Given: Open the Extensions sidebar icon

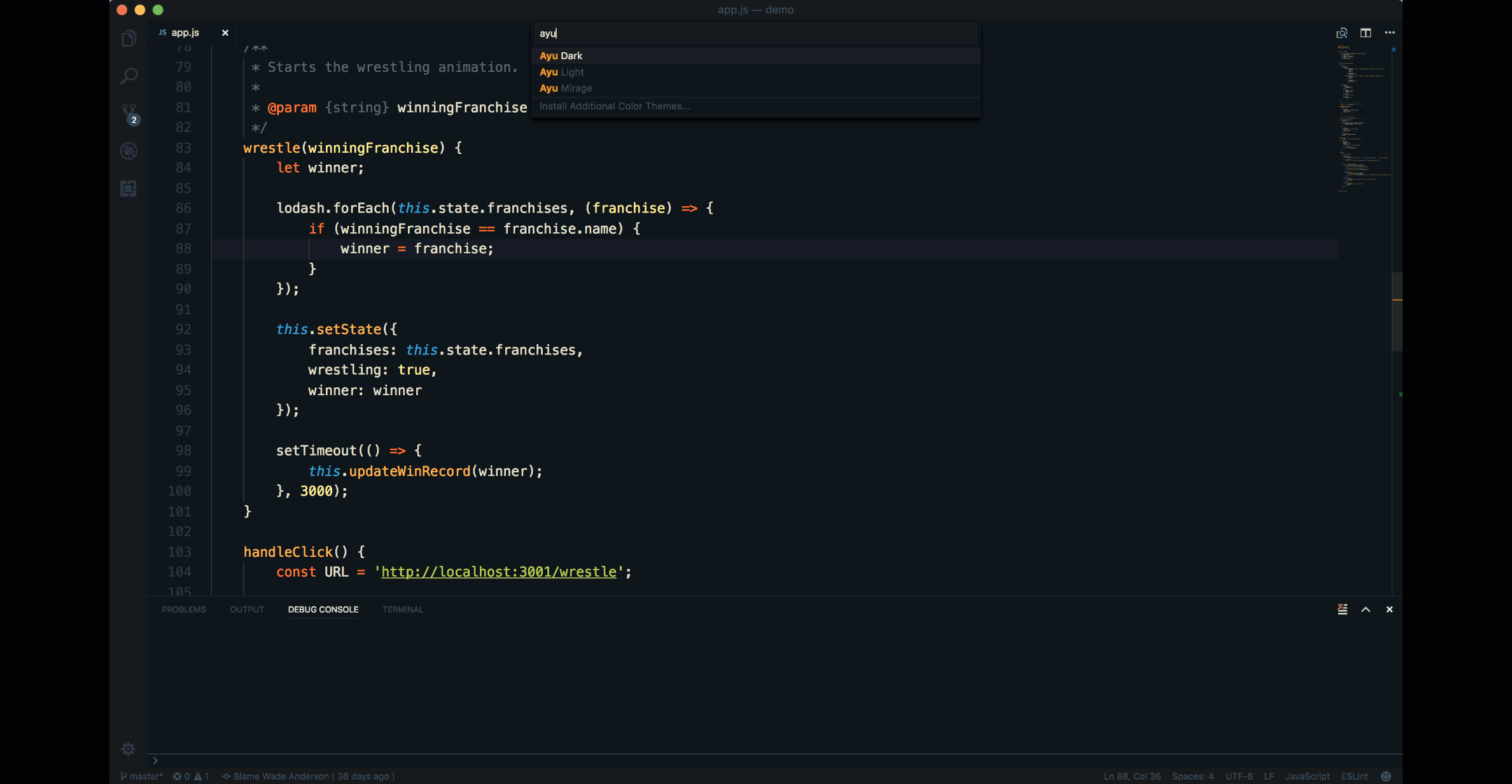Looking at the screenshot, I should [x=129, y=188].
